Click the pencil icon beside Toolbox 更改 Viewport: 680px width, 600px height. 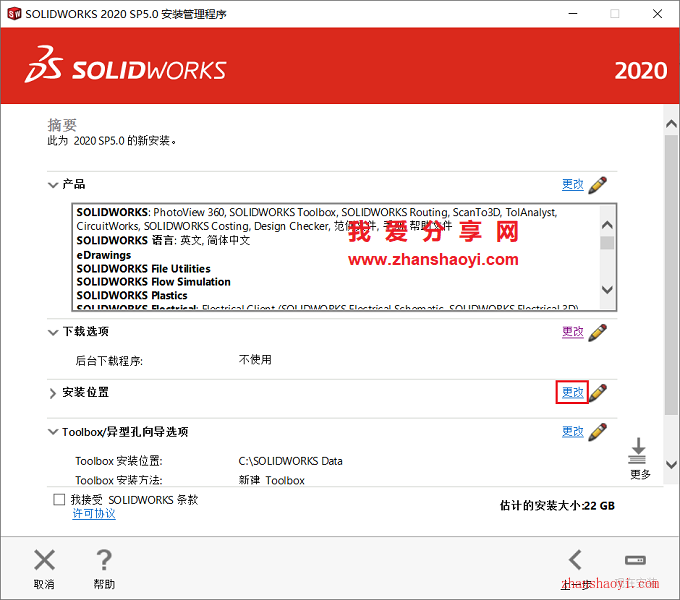pyautogui.click(x=598, y=432)
